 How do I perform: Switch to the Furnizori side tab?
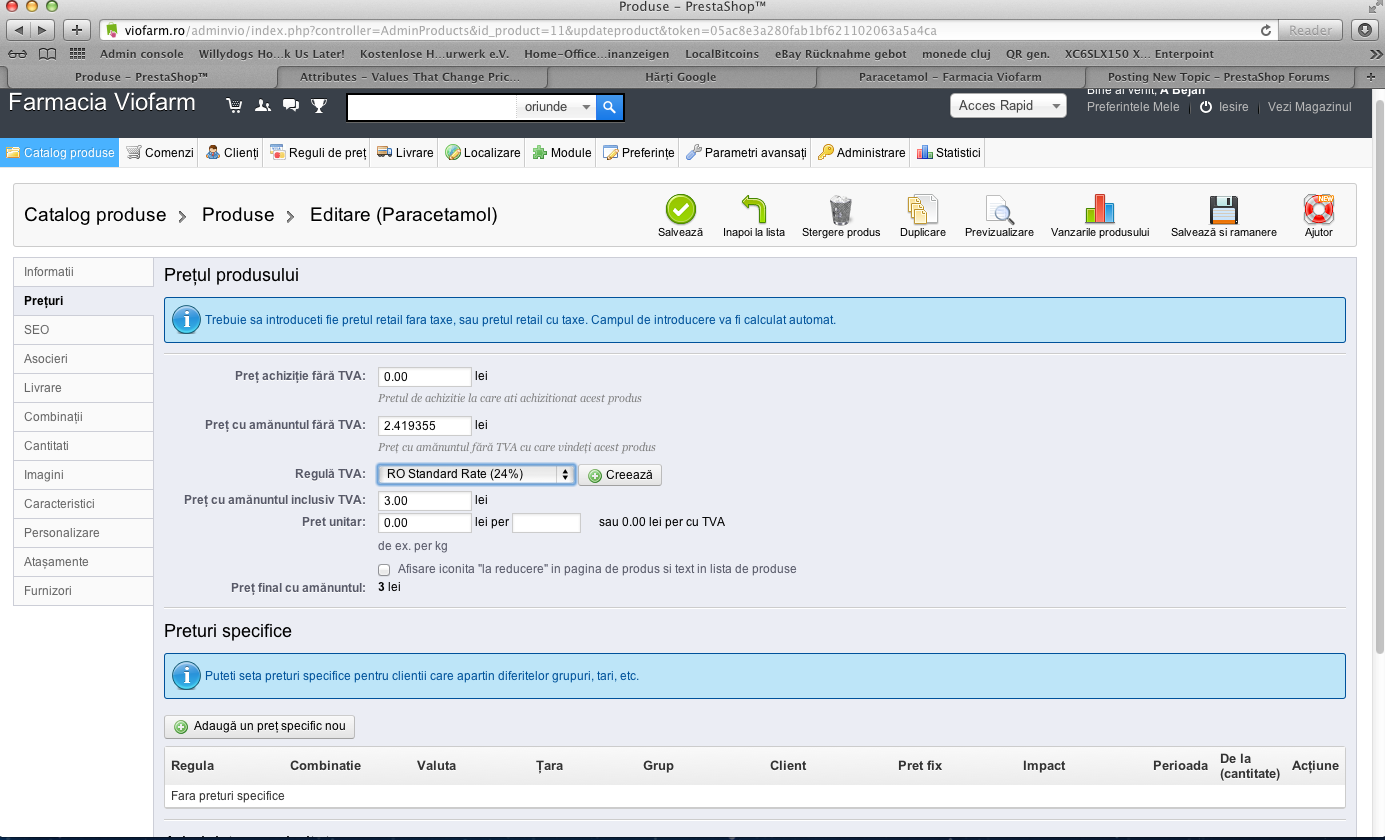click(83, 591)
